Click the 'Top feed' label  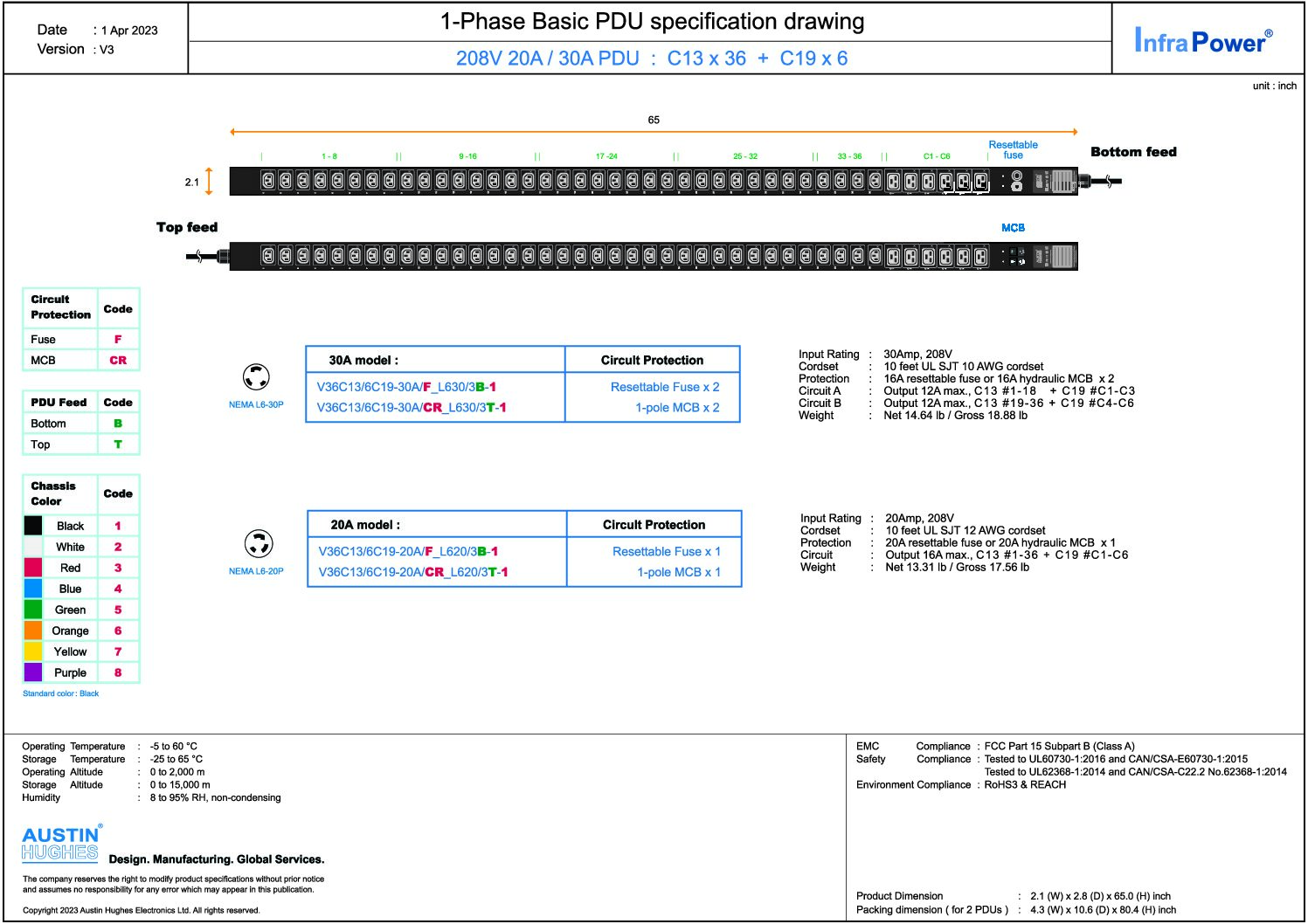coord(187,227)
